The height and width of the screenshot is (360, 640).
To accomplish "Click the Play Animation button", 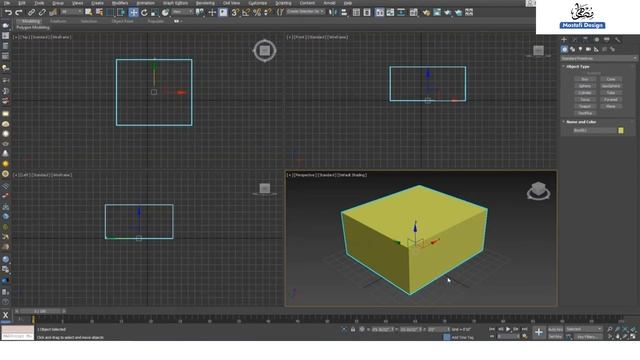I will [x=508, y=329].
